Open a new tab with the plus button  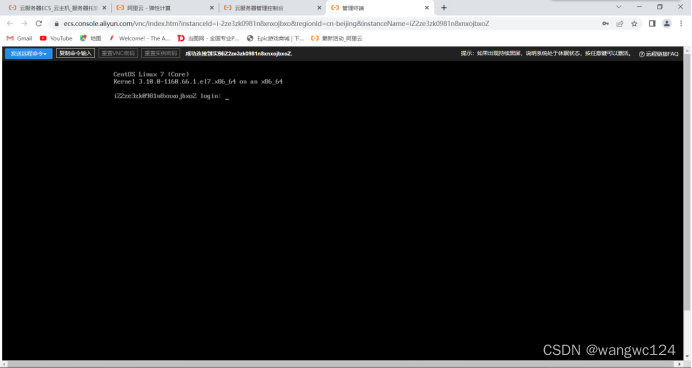click(x=444, y=8)
